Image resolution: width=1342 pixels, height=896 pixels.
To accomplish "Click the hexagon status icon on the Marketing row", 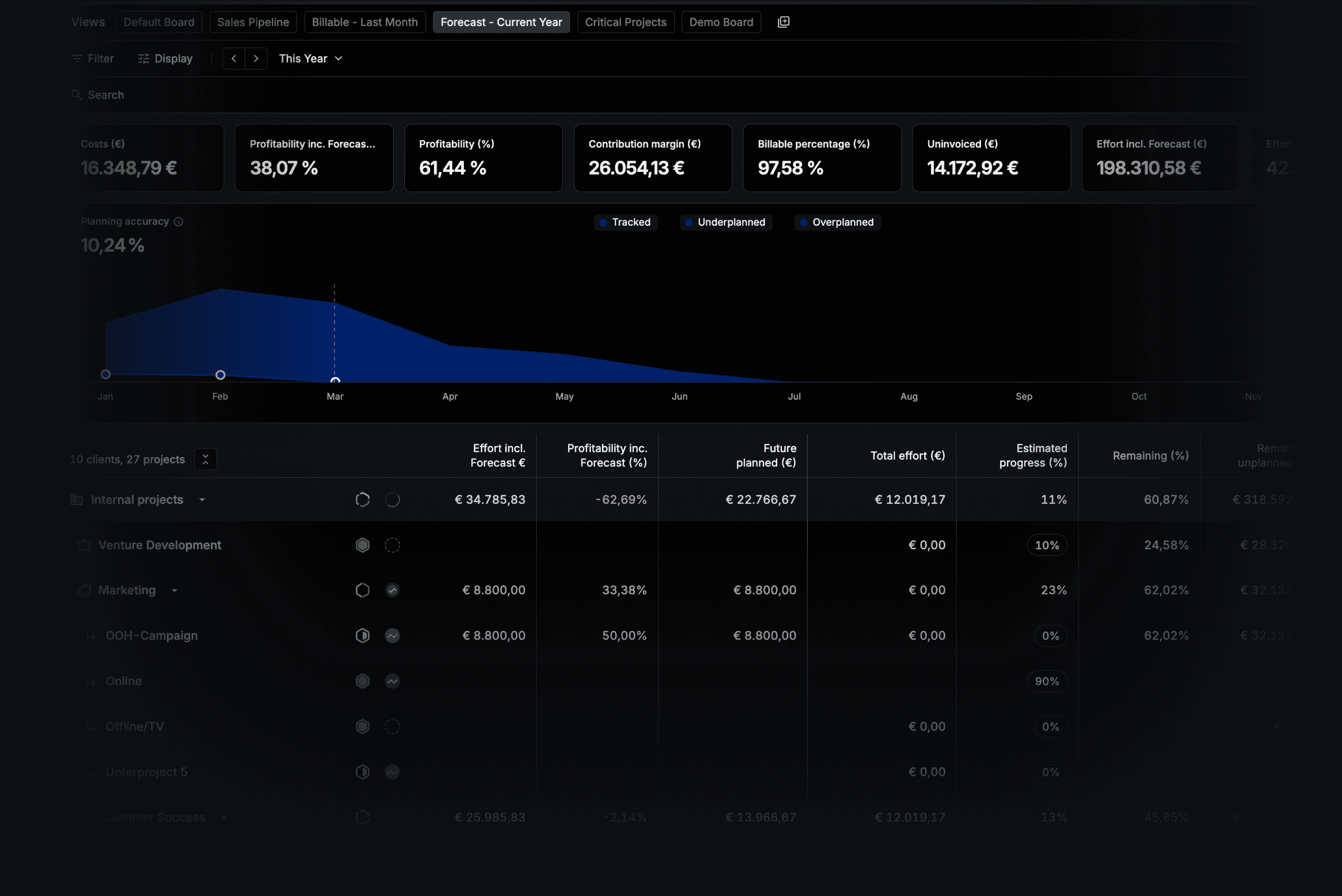I will click(x=362, y=590).
